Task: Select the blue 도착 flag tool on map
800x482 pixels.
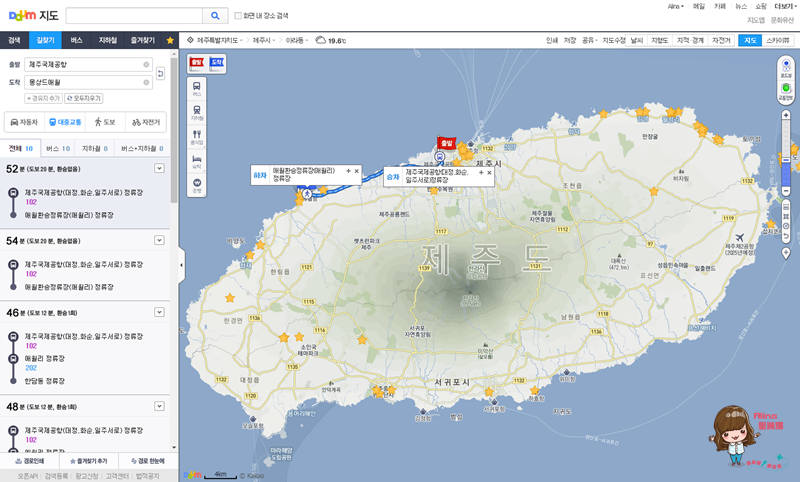Action: 216,63
